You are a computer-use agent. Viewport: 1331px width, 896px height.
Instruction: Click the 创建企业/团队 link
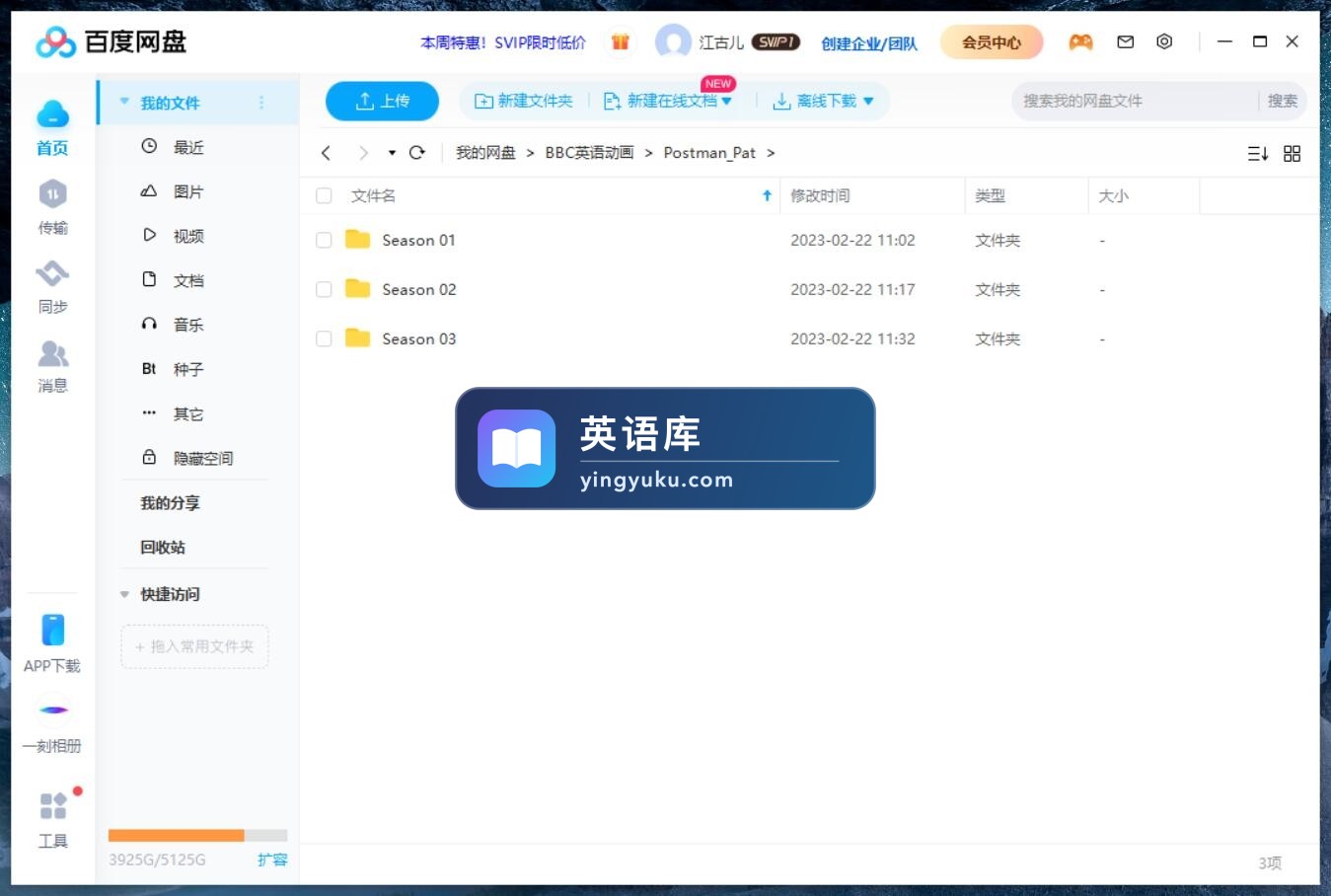(x=869, y=43)
